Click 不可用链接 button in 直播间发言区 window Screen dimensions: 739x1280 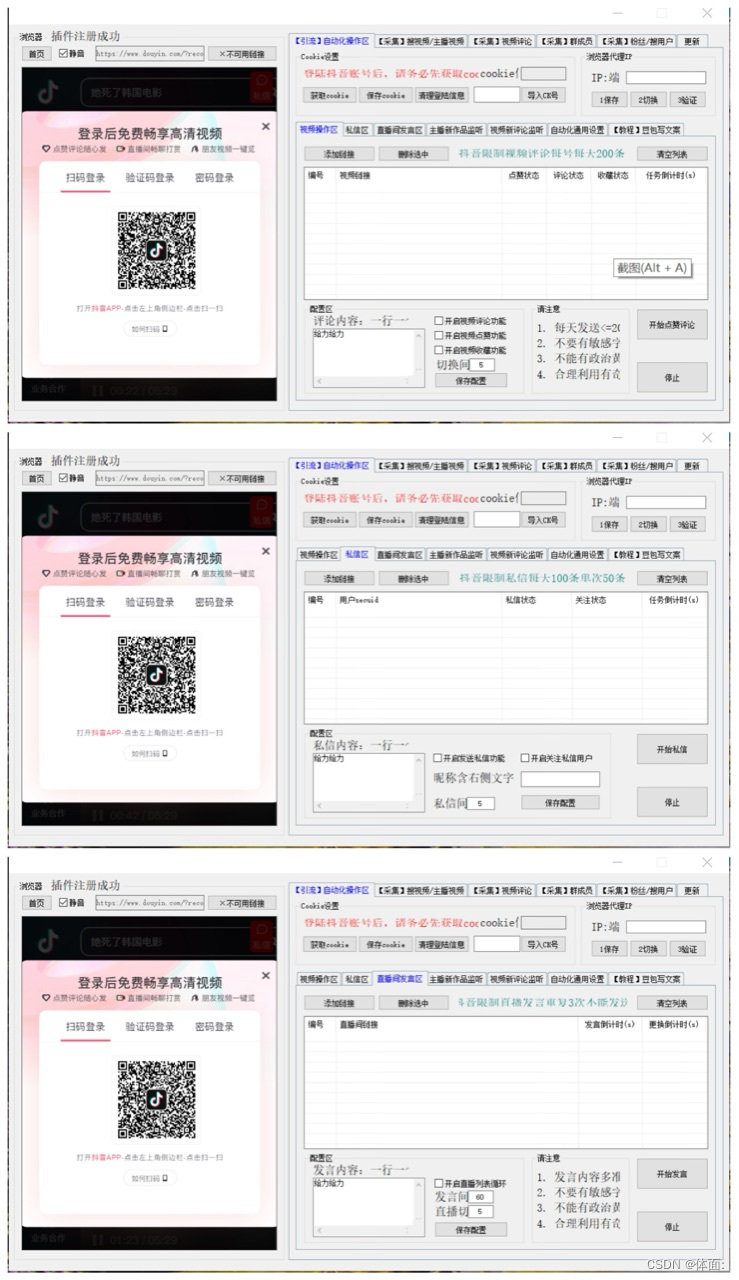tap(242, 902)
